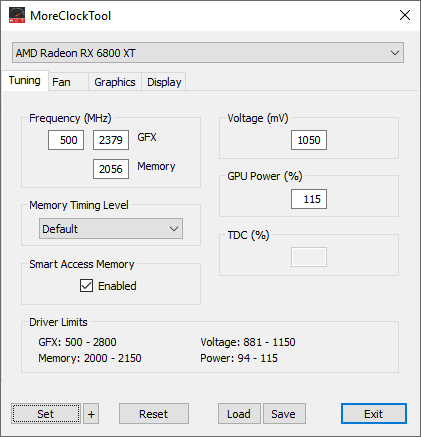Click the Save button
Viewport: 421px width, 437px height.
[284, 414]
